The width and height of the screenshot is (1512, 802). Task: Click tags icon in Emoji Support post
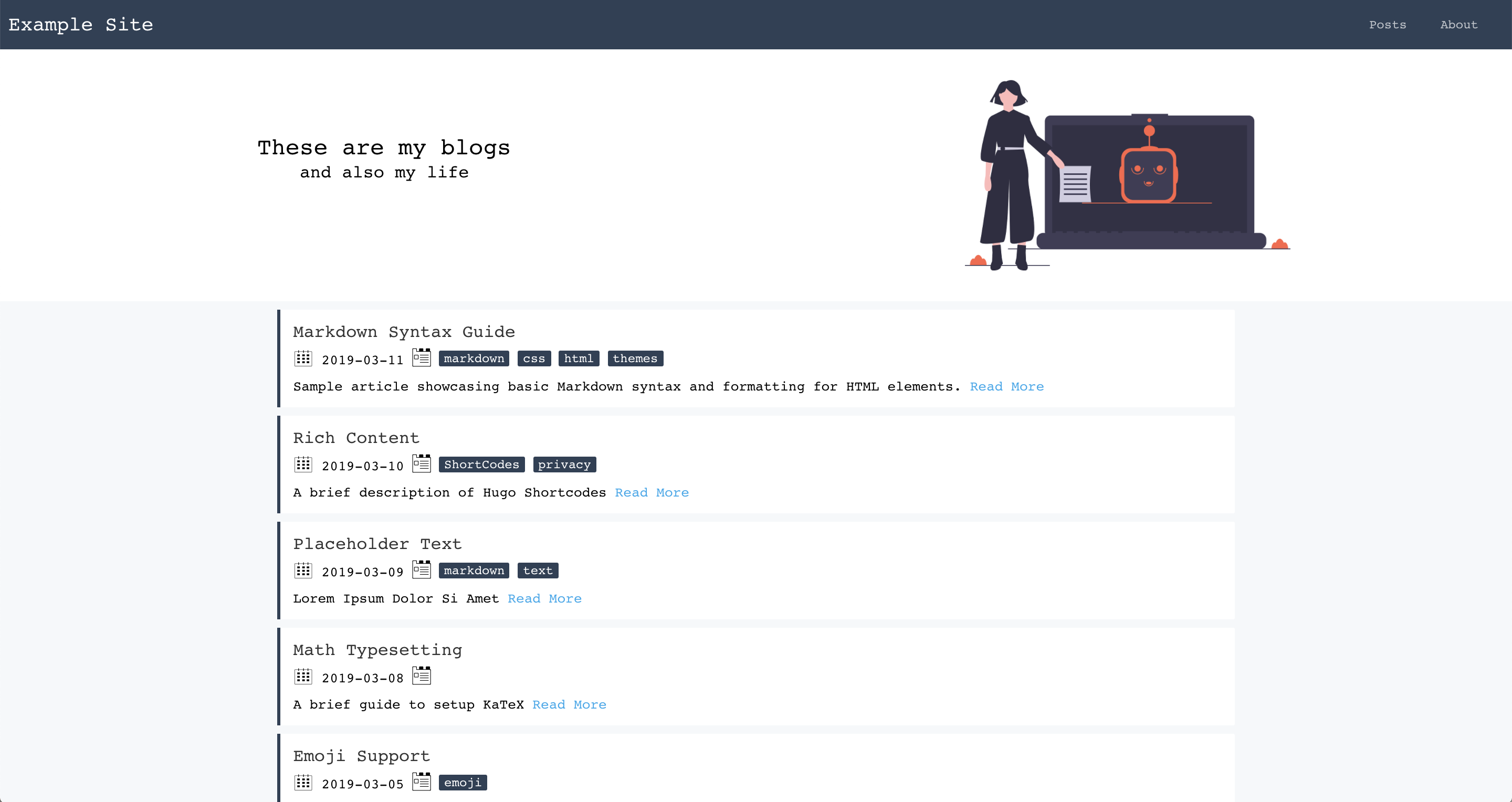[x=422, y=782]
